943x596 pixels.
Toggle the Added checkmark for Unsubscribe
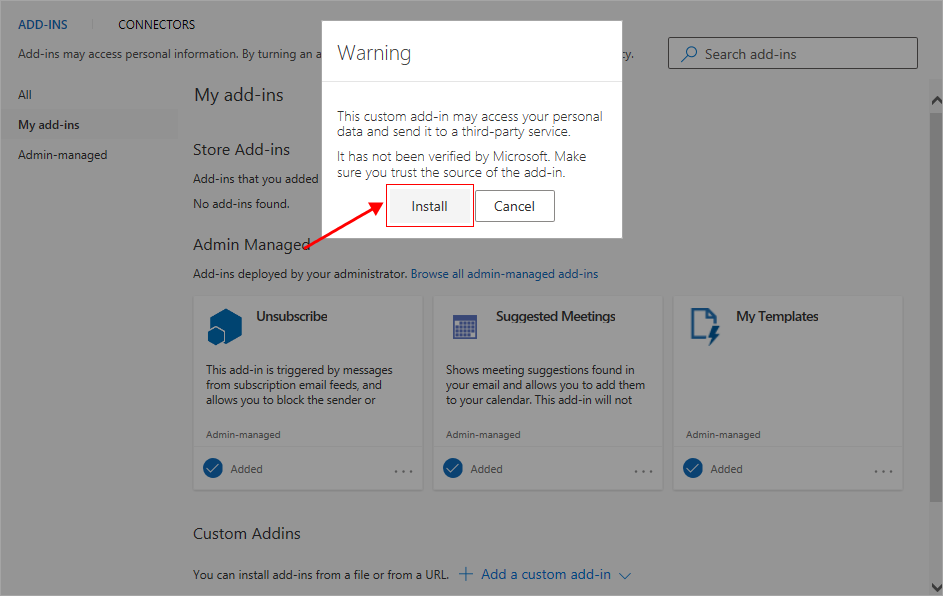[213, 468]
